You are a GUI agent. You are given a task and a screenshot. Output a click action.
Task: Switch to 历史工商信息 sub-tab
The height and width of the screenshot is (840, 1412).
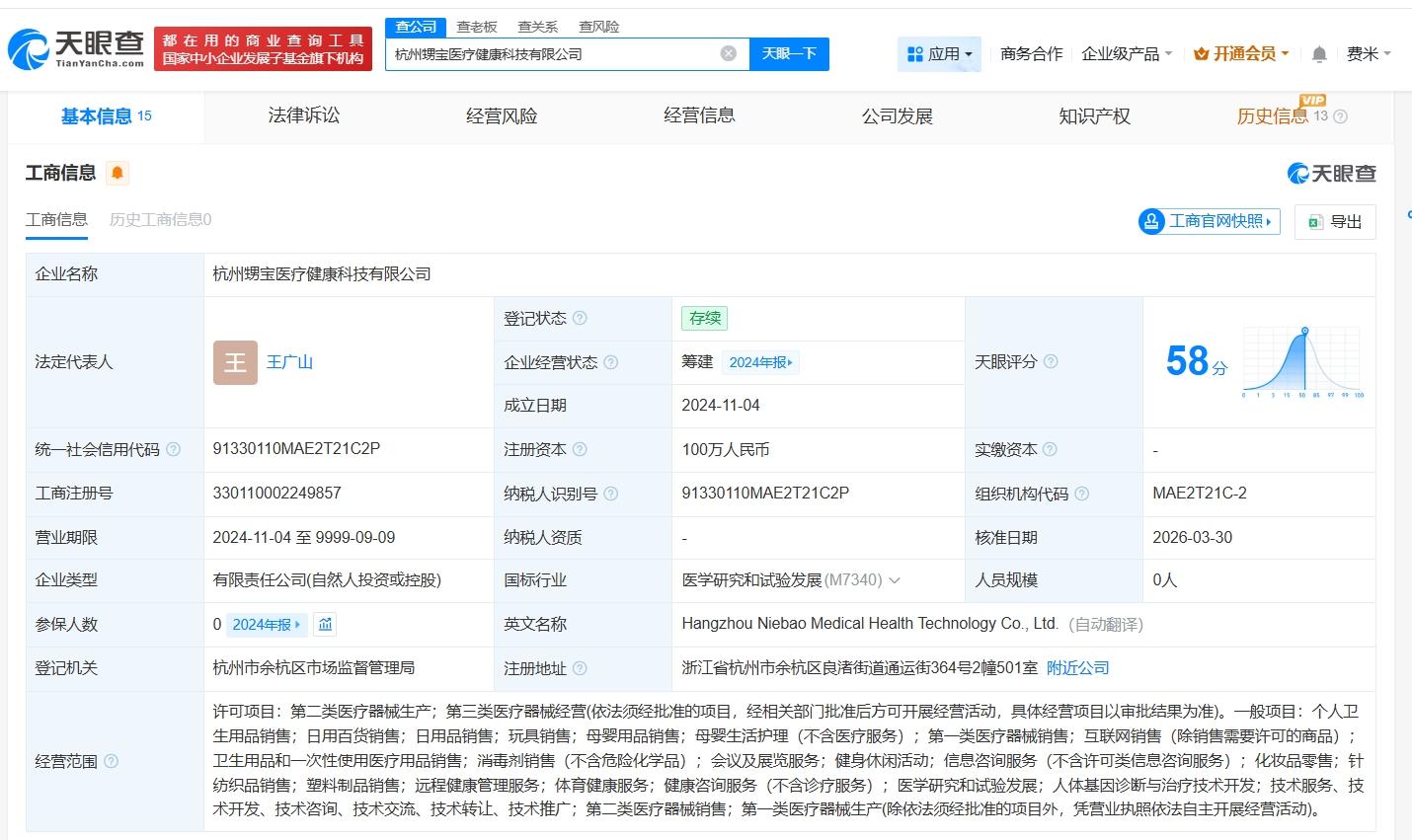coord(160,219)
